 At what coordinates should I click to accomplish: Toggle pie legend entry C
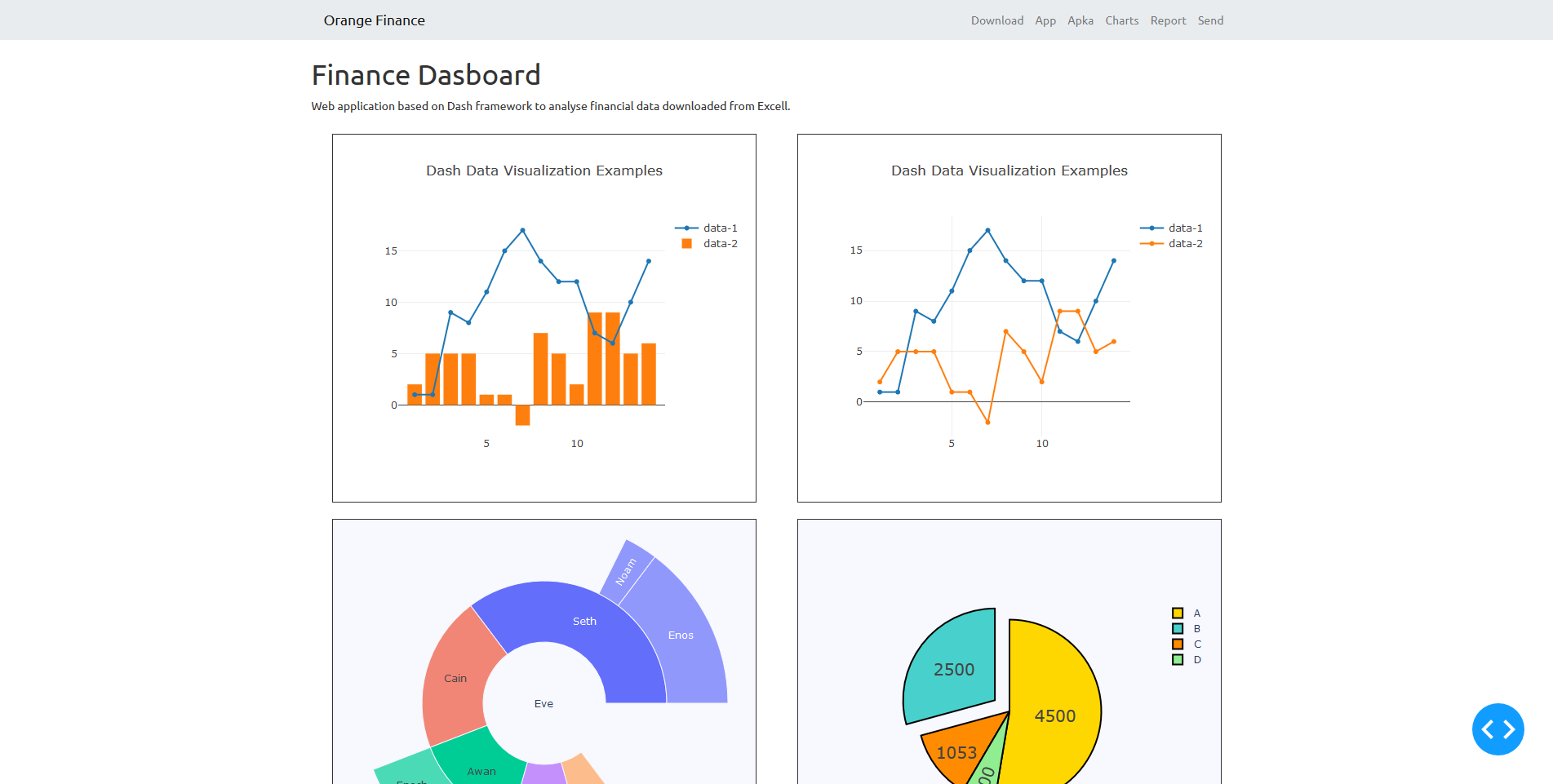1187,644
